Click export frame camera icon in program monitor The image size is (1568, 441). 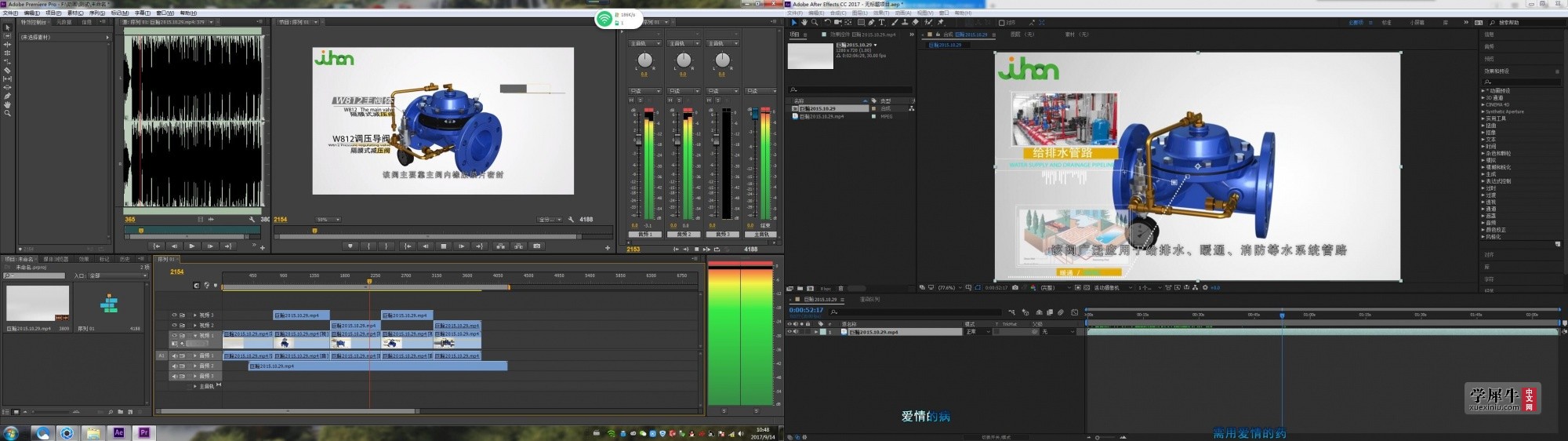click(536, 246)
